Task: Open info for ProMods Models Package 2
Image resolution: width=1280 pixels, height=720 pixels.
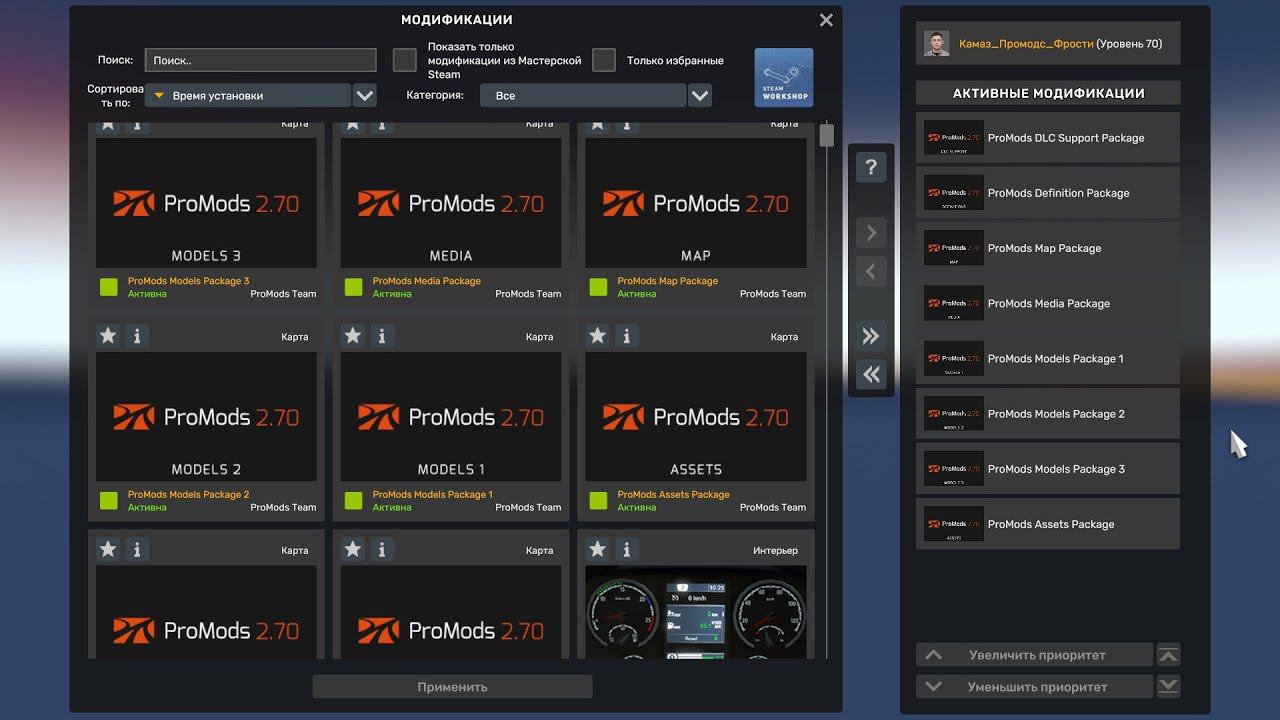Action: pyautogui.click(x=137, y=336)
